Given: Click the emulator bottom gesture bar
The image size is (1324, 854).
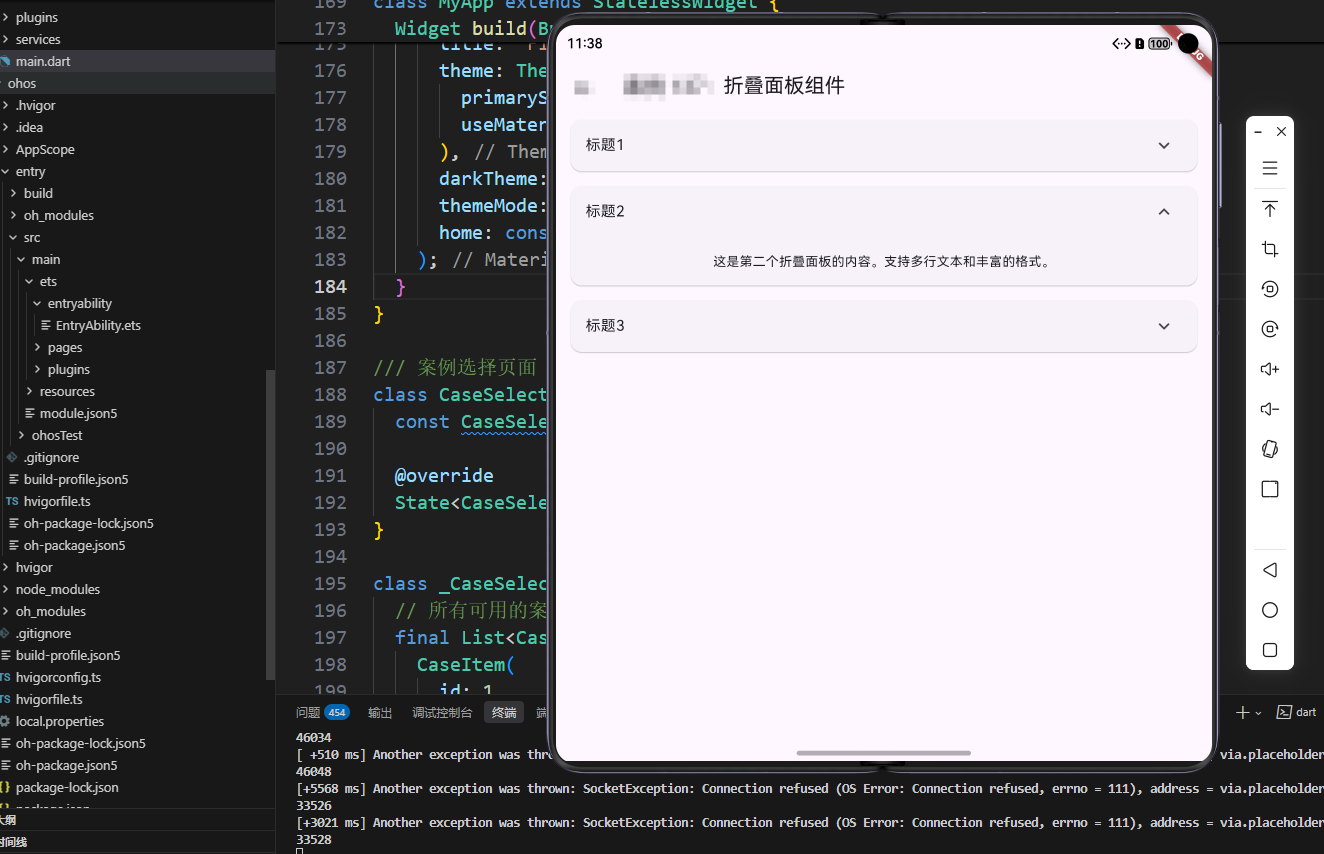Looking at the screenshot, I should 883,752.
